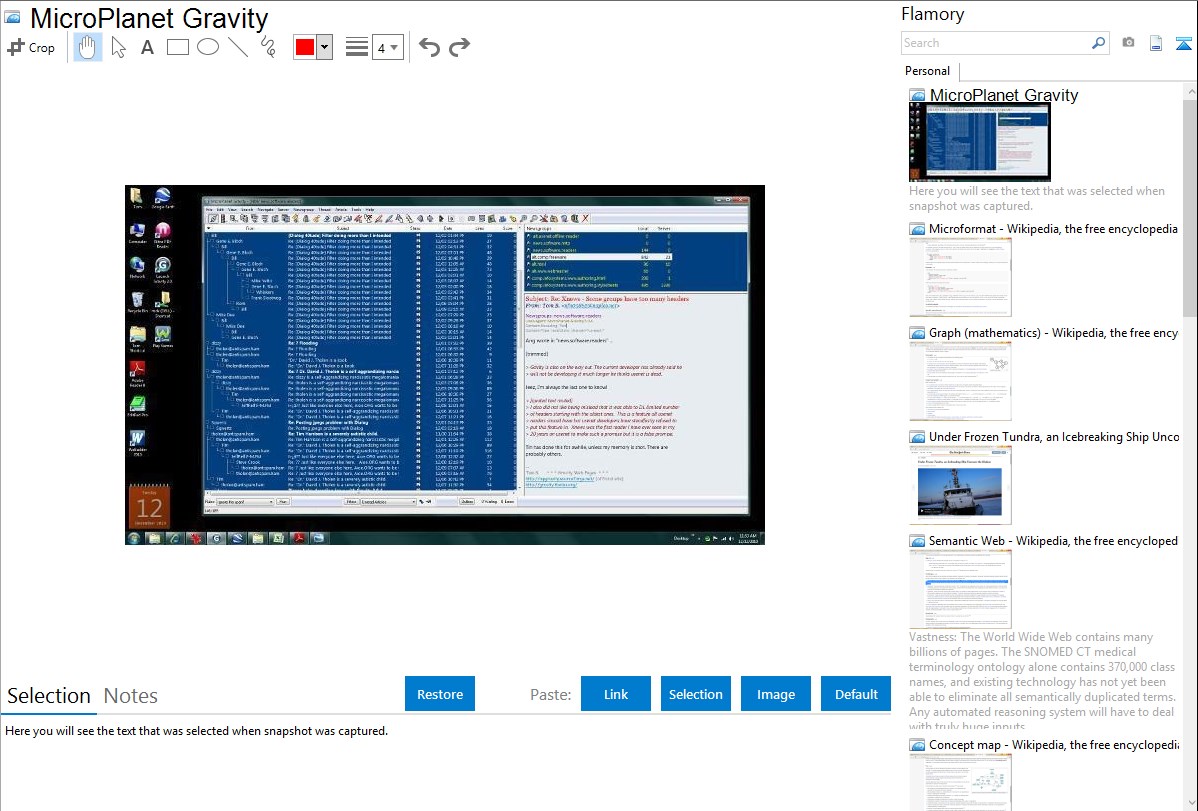This screenshot has height=811, width=1198.
Task: Open the Under Frozen Tundra snapshot thumbnail
Action: click(960, 485)
